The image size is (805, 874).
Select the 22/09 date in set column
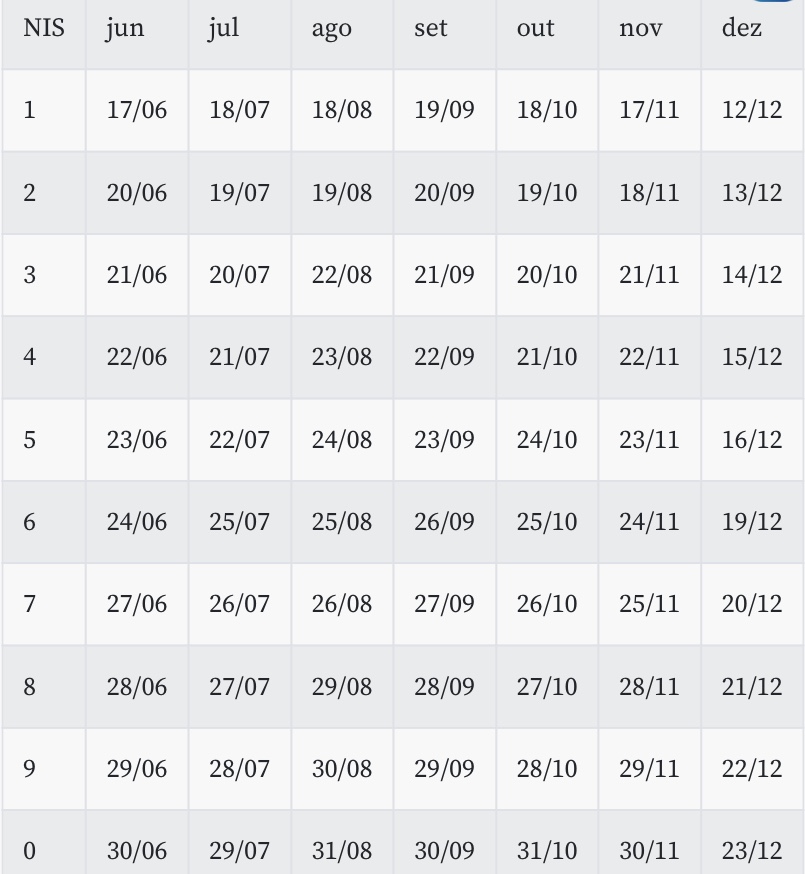tap(444, 357)
